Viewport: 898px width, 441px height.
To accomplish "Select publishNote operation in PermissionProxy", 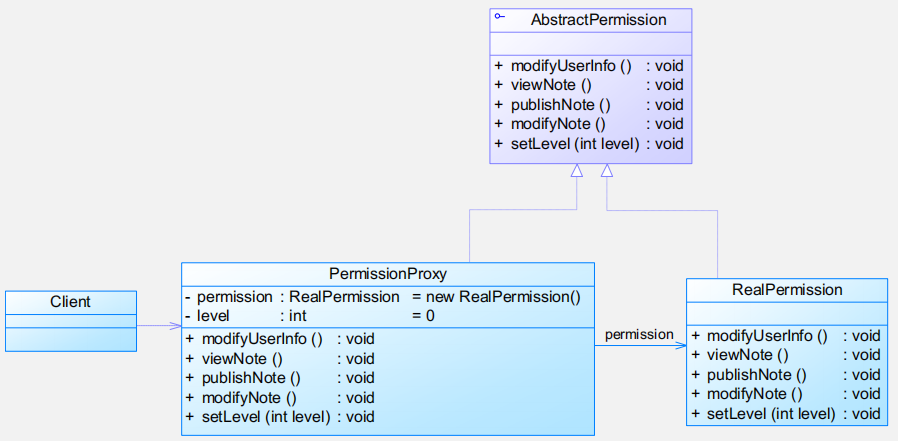I will click(x=279, y=378).
